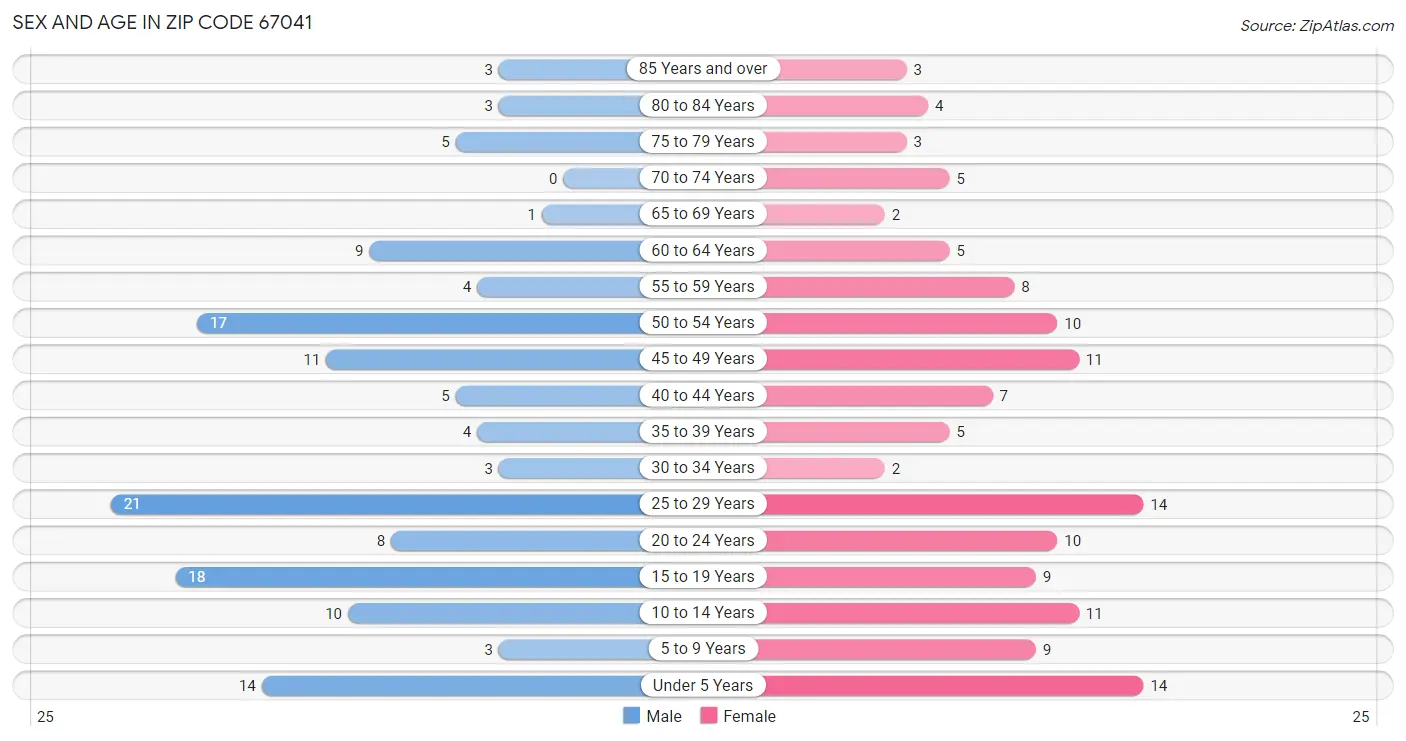This screenshot has height=741, width=1406.
Task: Click the Female legend color swatch
Action: (x=709, y=716)
